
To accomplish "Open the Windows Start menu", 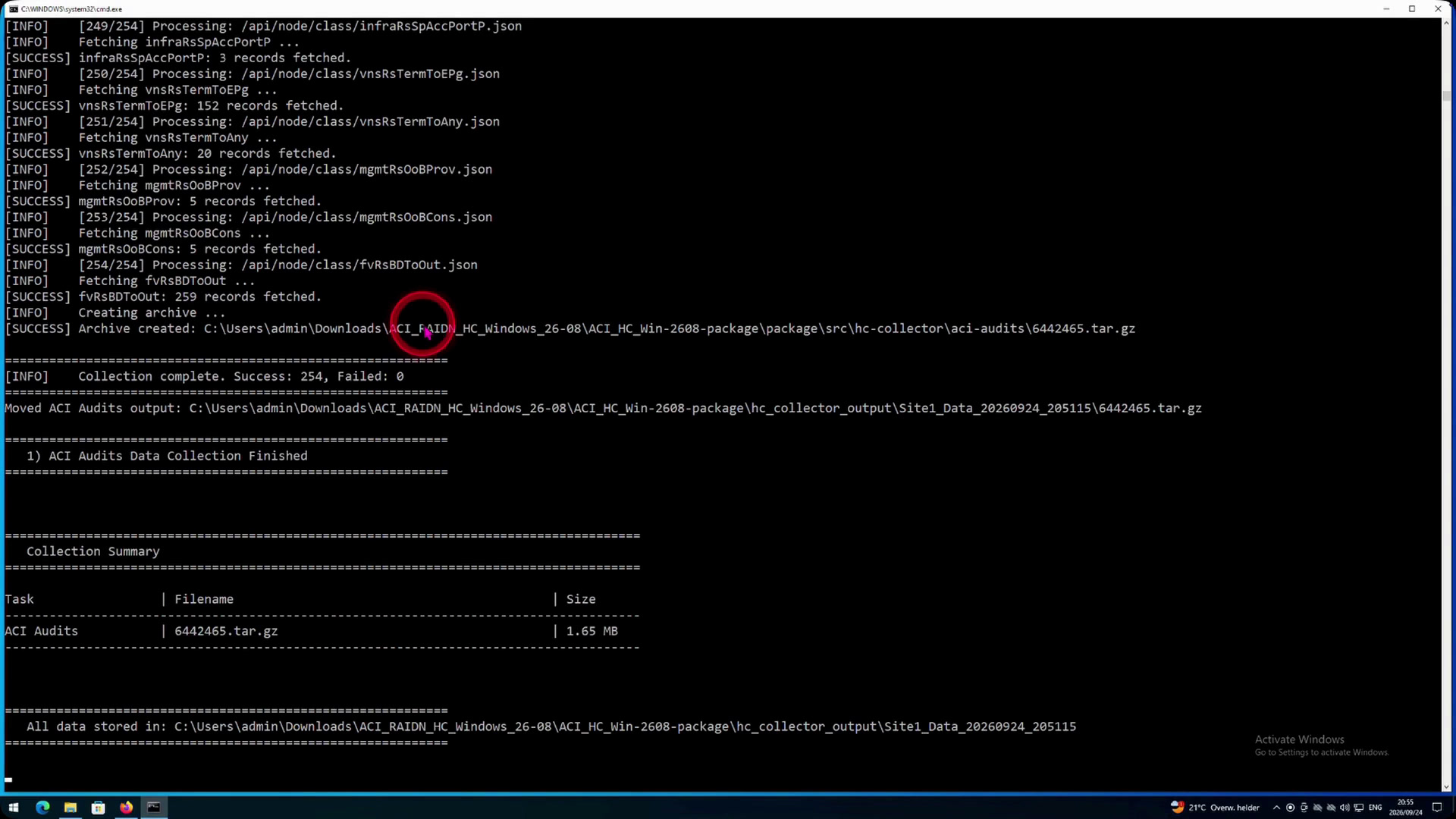I will pyautogui.click(x=13, y=808).
